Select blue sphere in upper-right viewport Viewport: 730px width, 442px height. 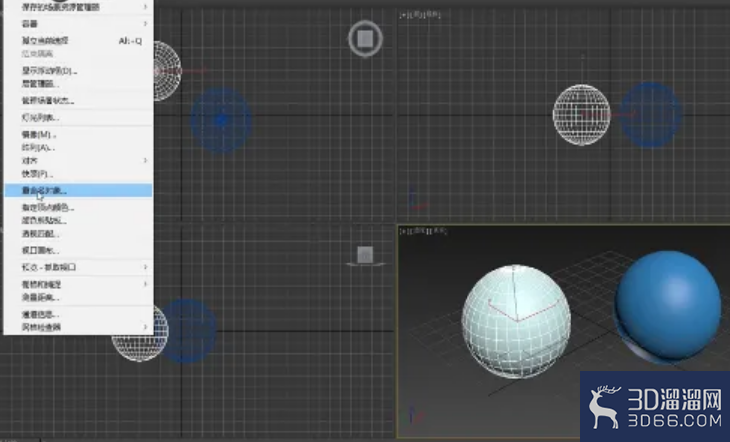[x=650, y=115]
